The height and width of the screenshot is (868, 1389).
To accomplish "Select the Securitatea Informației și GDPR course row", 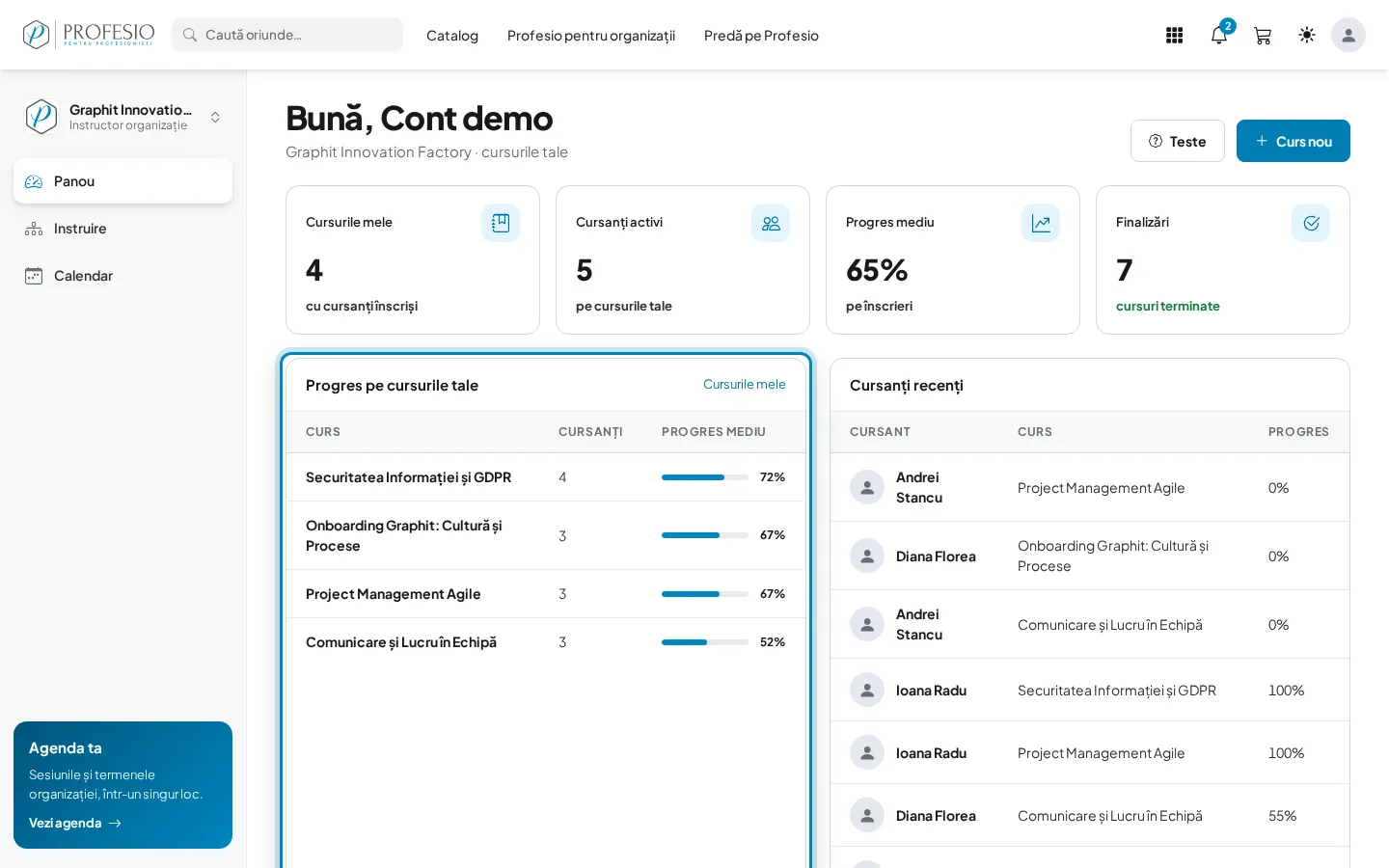I will pos(546,477).
